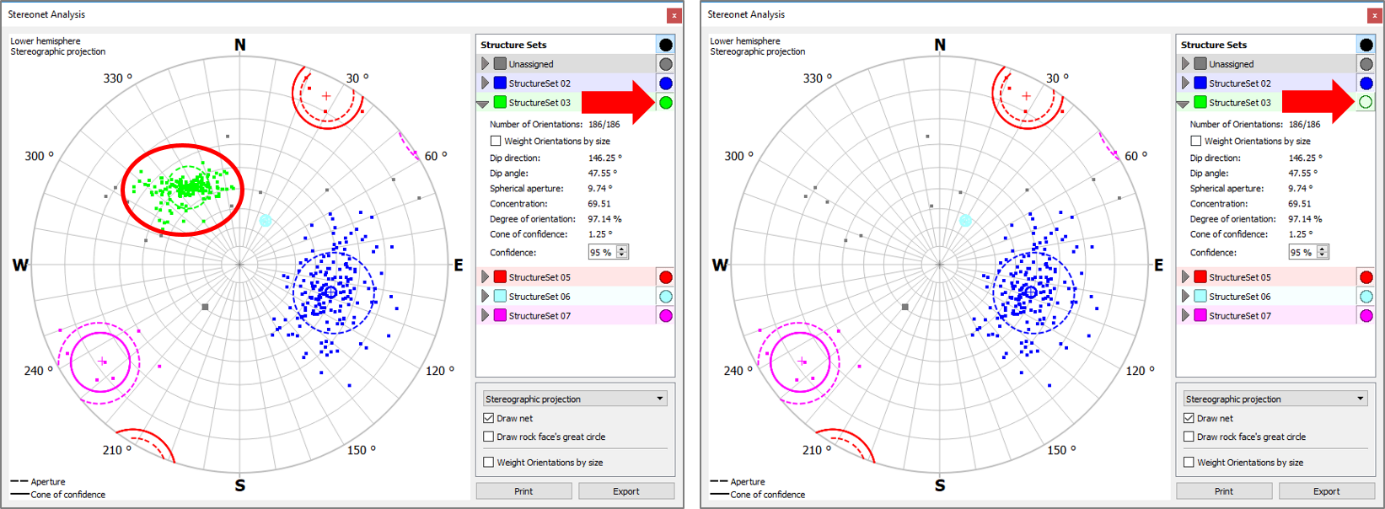
Task: Collapse StructureSet 03 in right window
Action: tap(1184, 103)
